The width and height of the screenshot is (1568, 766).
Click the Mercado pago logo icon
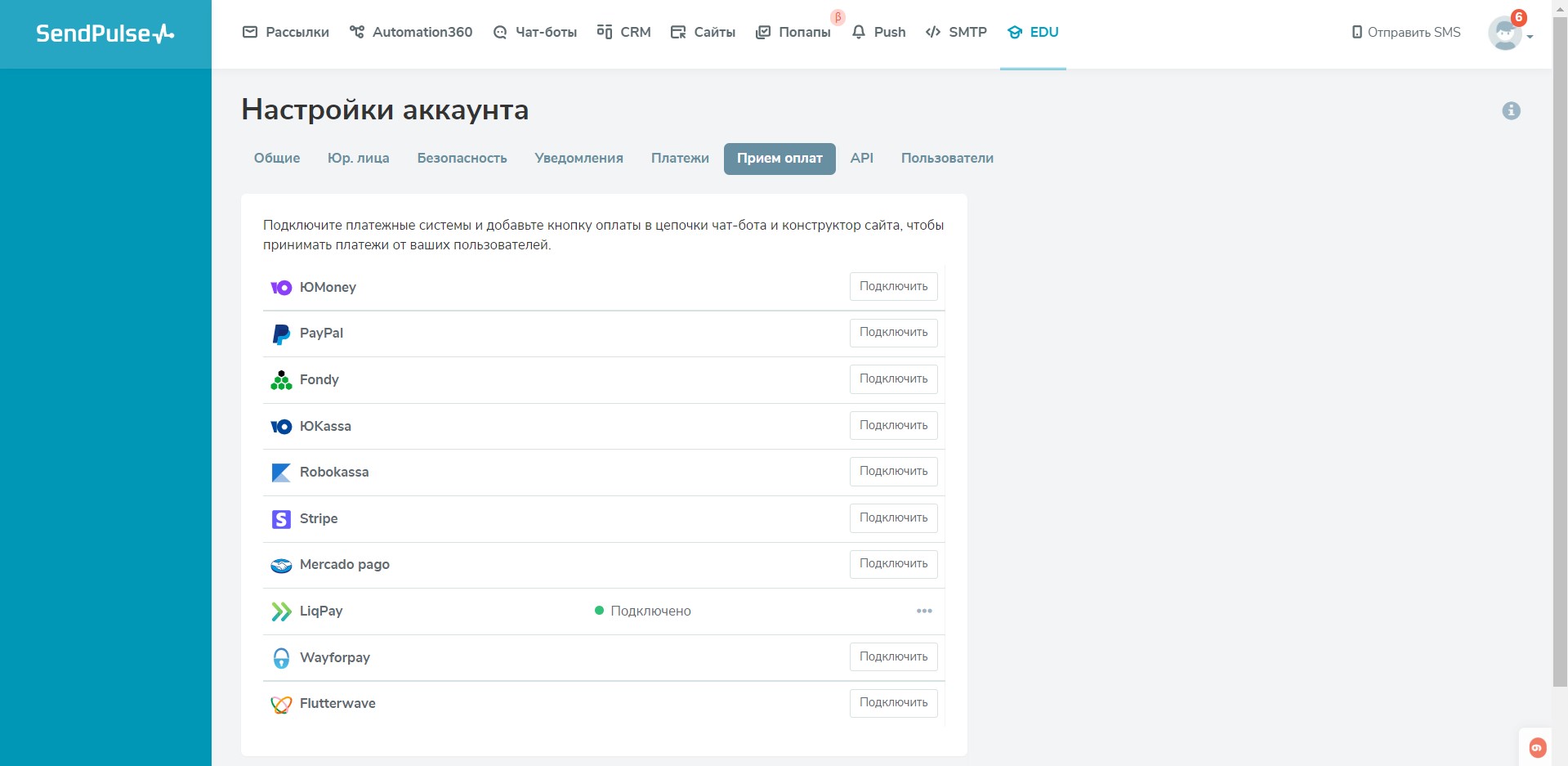(281, 566)
